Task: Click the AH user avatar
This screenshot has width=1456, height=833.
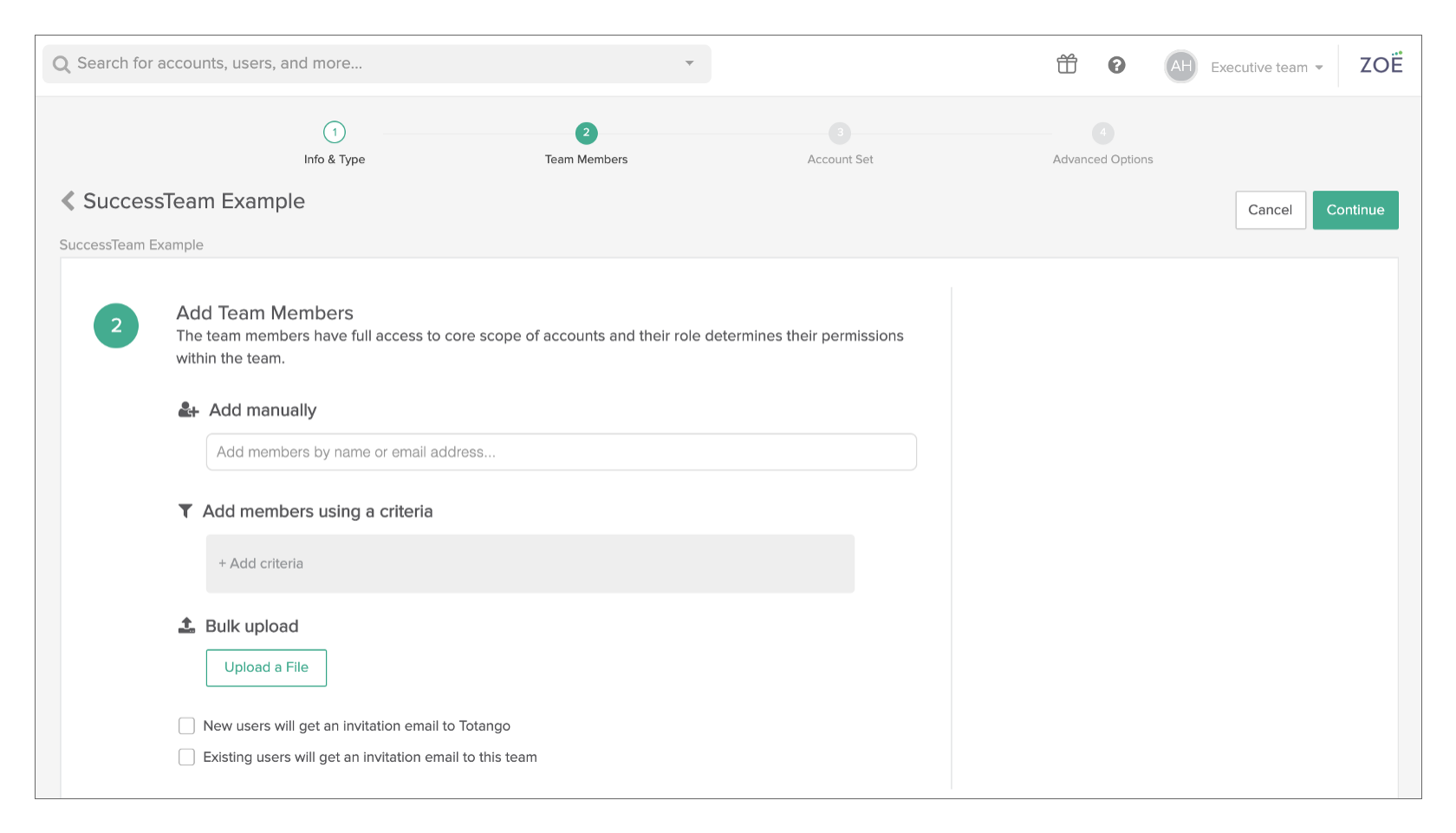Action: (1180, 66)
